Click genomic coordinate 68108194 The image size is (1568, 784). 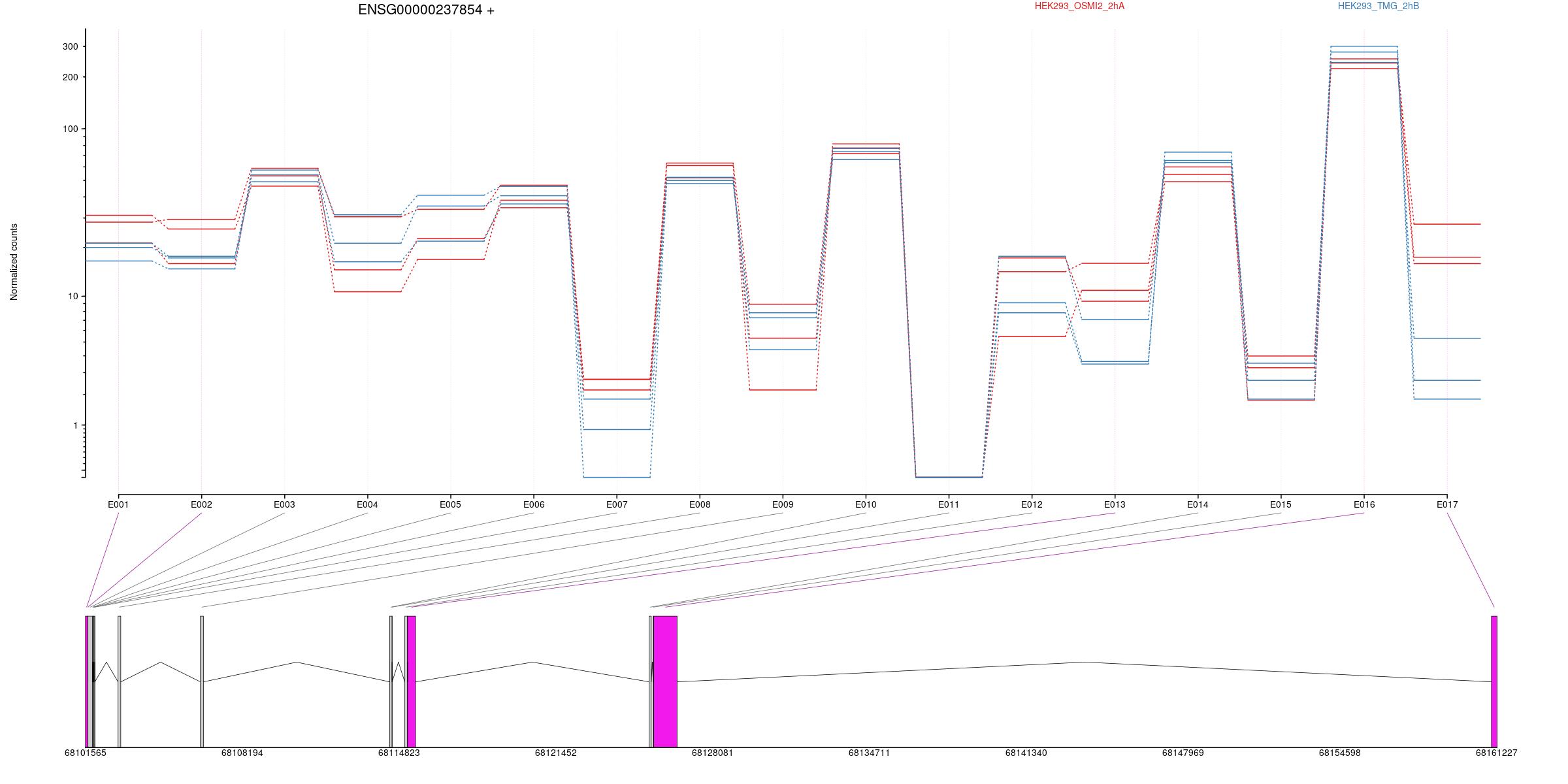(x=242, y=753)
